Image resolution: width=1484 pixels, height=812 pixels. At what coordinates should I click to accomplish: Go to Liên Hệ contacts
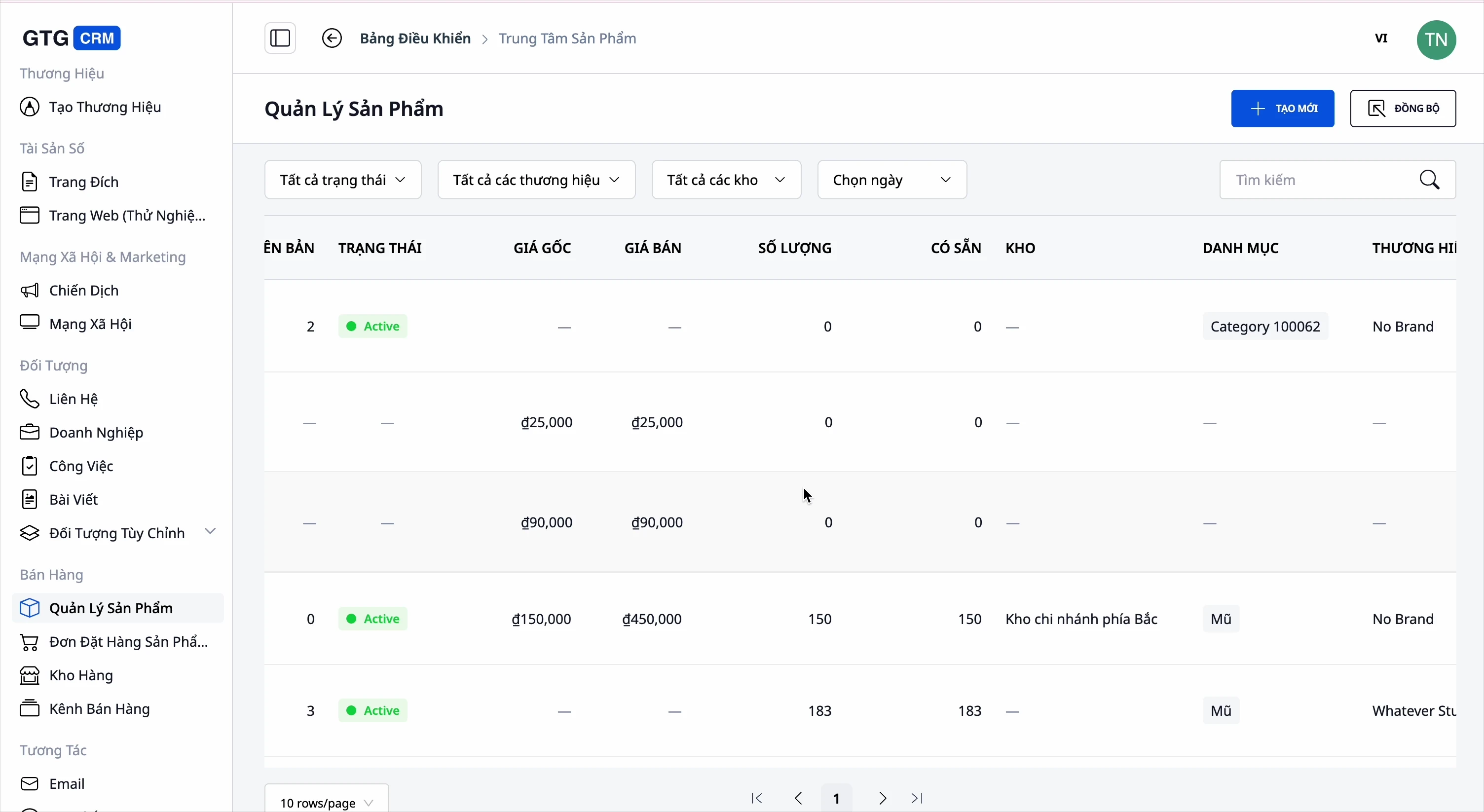73,399
